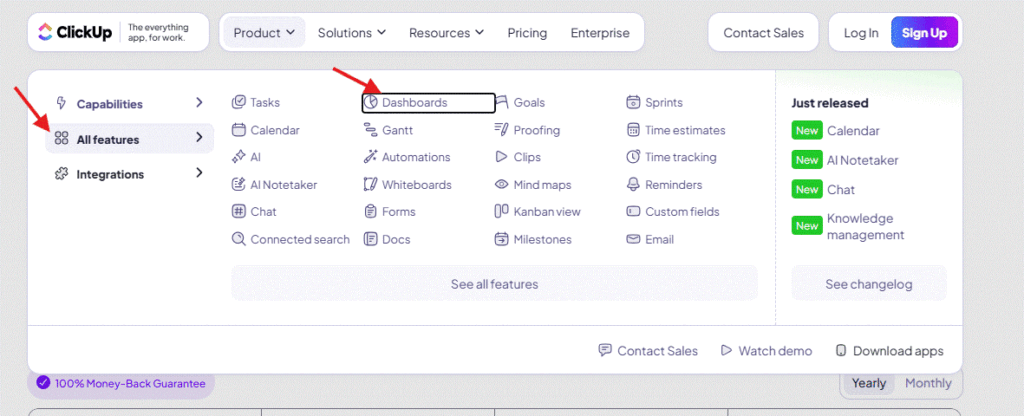This screenshot has width=1024, height=416.
Task: Click the Chat hashtag icon in the features list
Action: pos(238,212)
